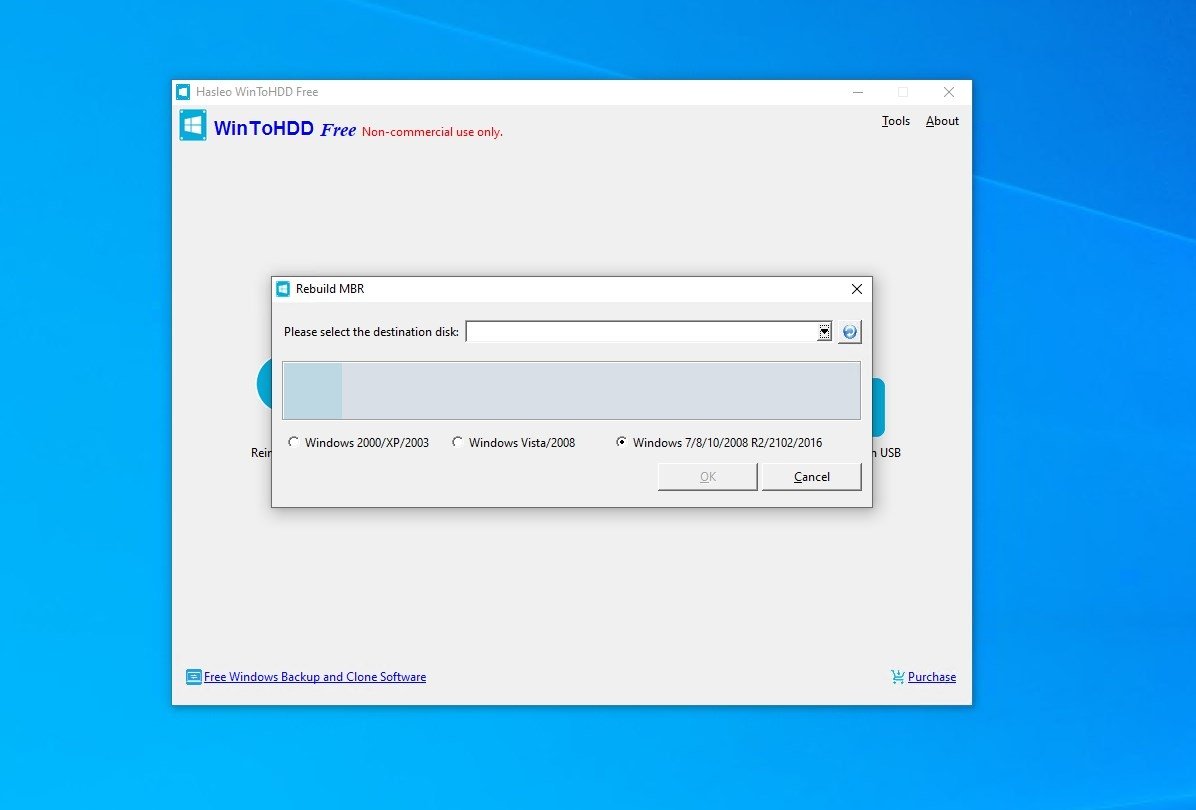This screenshot has height=810, width=1196.
Task: Open the About menu
Action: click(x=942, y=121)
